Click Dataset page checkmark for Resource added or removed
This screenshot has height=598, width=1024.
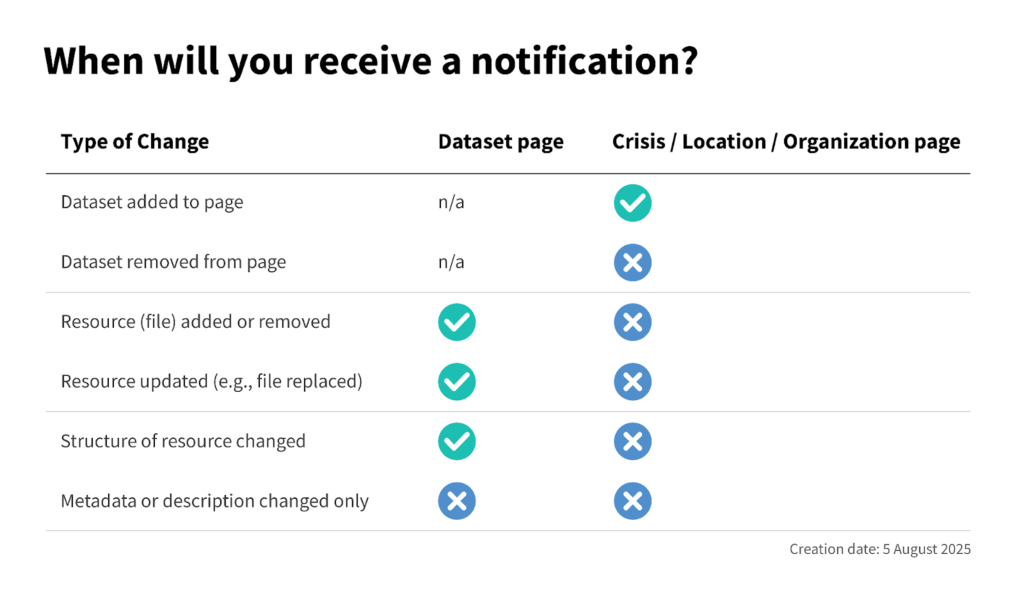457,322
